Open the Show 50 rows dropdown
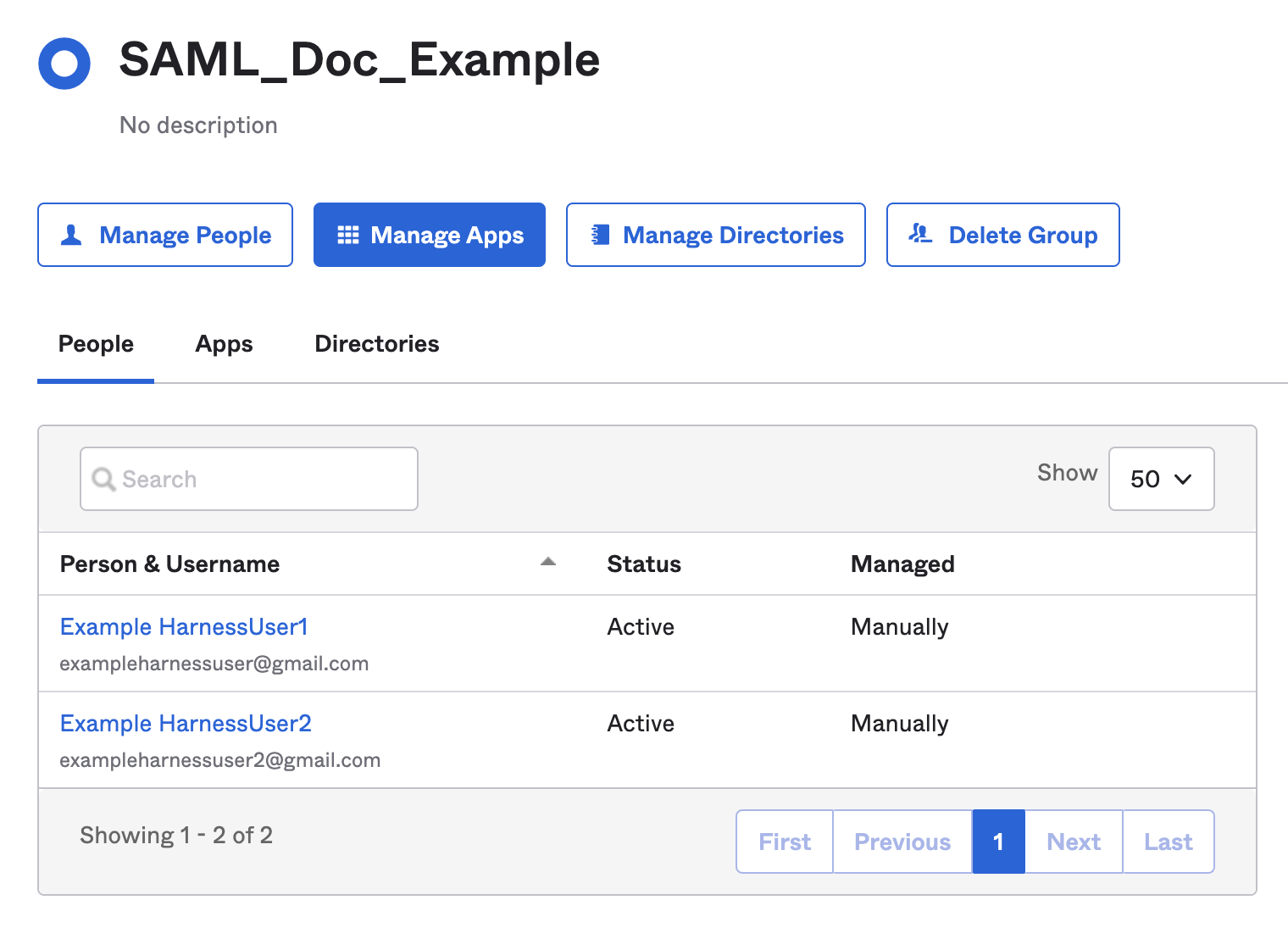1288x950 pixels. click(x=1161, y=479)
